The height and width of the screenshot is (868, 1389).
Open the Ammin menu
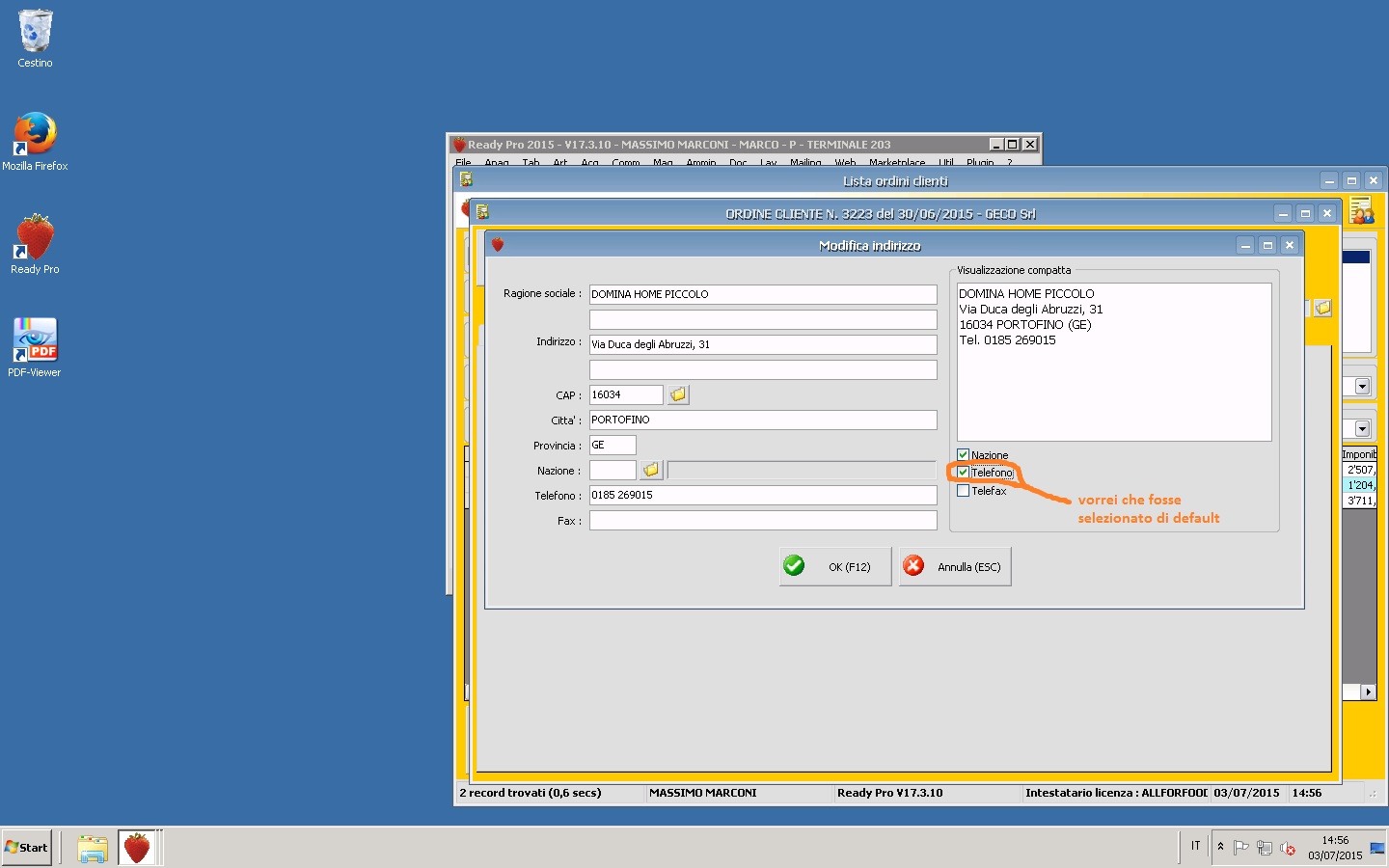(x=701, y=162)
